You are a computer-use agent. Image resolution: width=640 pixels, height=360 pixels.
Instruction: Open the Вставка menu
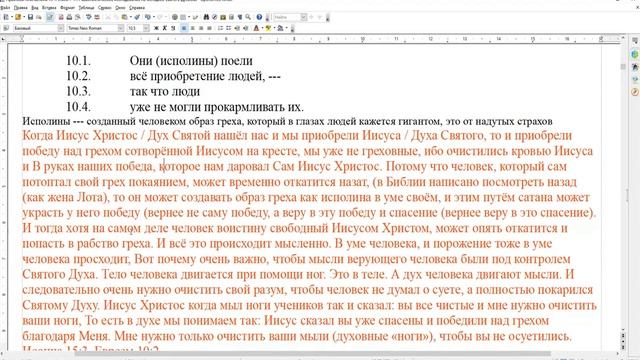click(49, 8)
